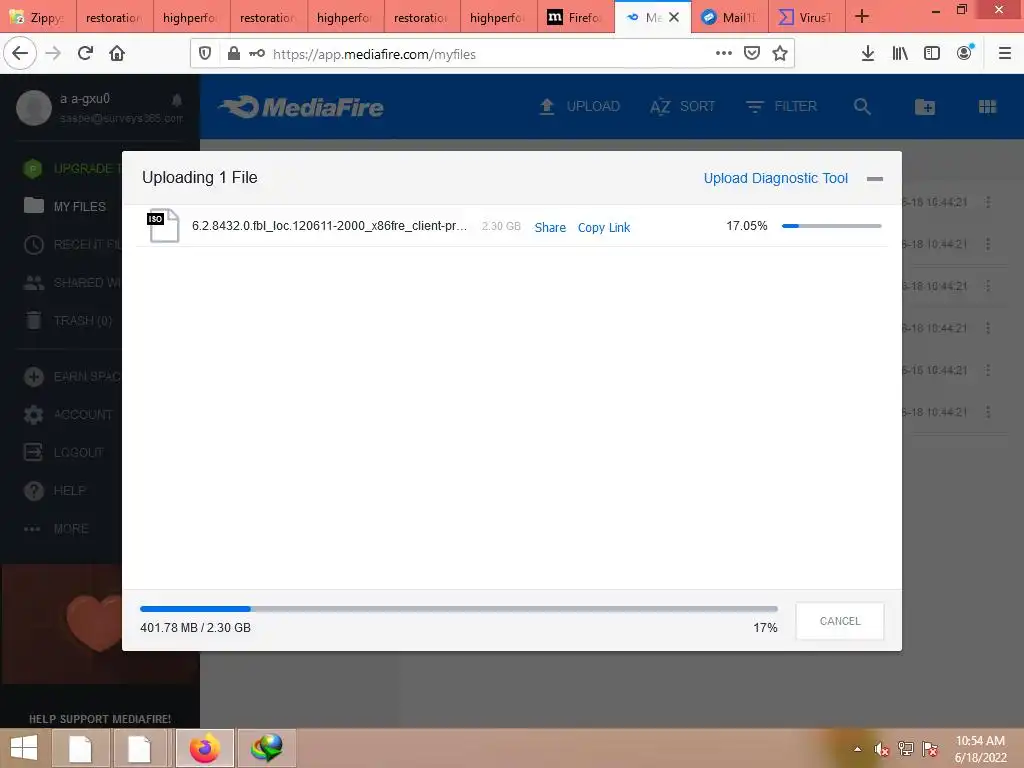Open the SORT option
Image resolution: width=1024 pixels, height=768 pixels.
click(682, 106)
